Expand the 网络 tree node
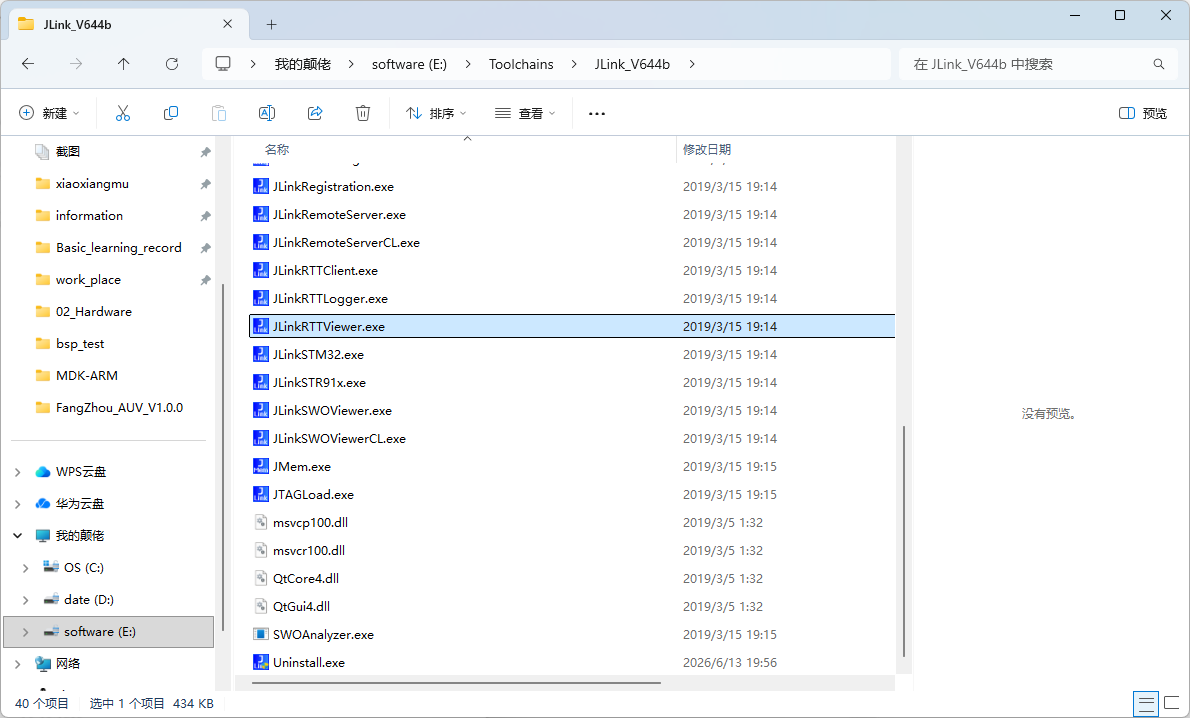Image resolution: width=1190 pixels, height=718 pixels. click(x=17, y=664)
